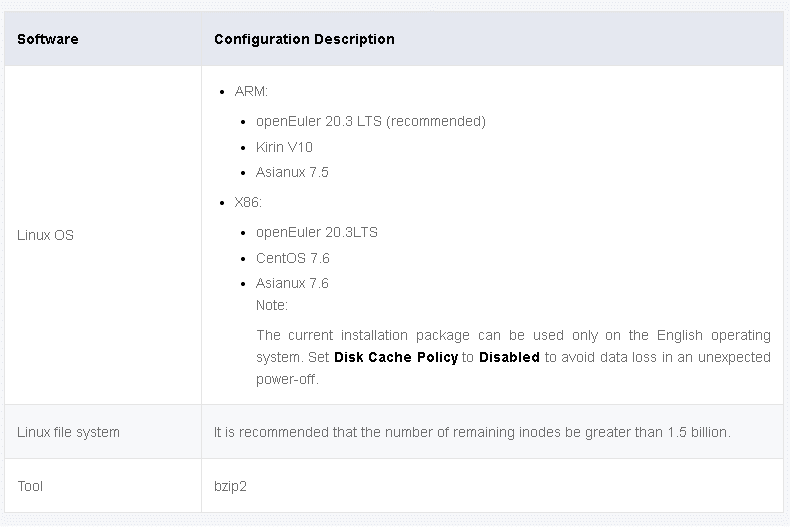Click the Software column header
Viewport: 790px width, 527px height.
47,39
